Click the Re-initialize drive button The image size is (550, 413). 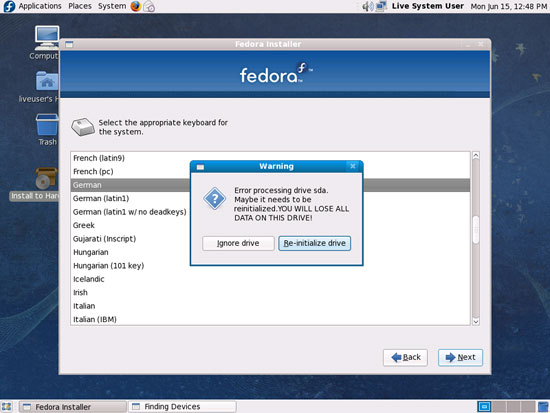[314, 243]
